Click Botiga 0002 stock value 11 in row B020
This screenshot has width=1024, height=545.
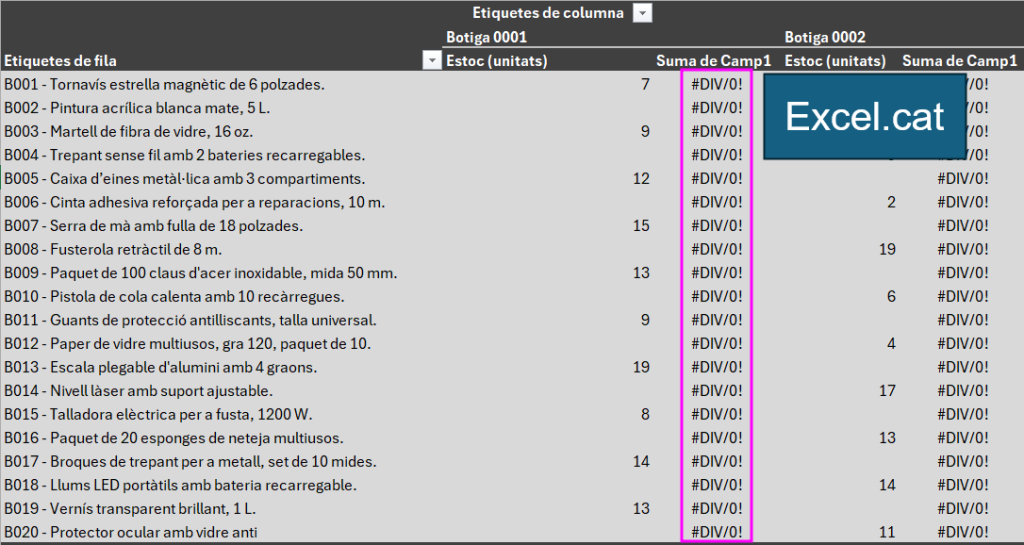[x=888, y=532]
